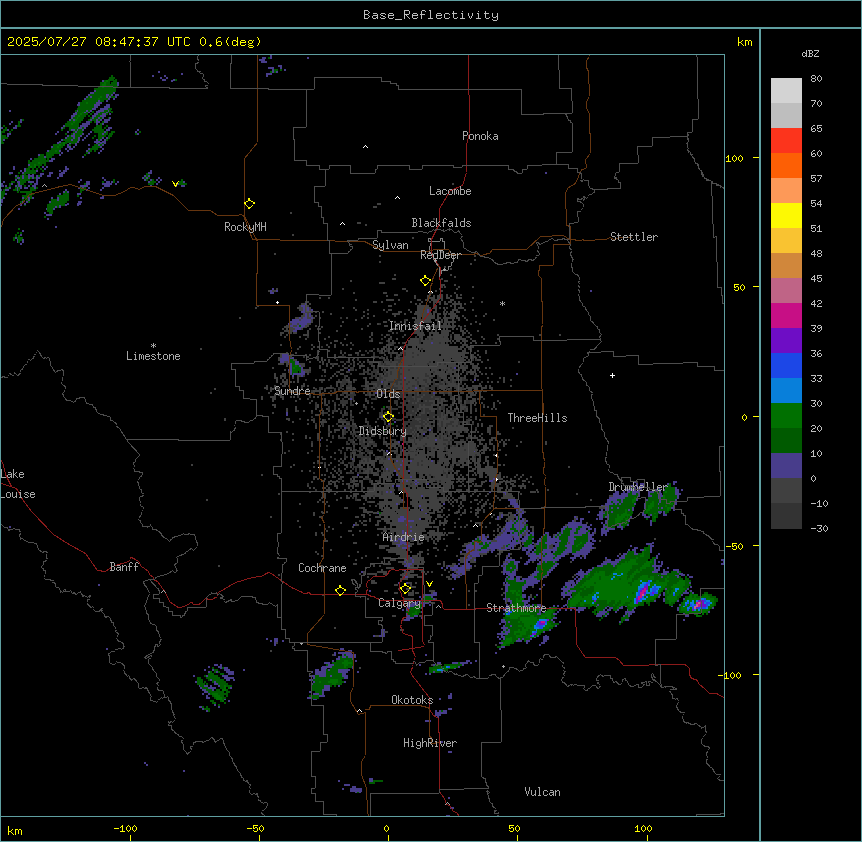Viewport: 862px width, 842px height.
Task: Click the yellow diamond marker above Calgary label
Action: tap(405, 589)
